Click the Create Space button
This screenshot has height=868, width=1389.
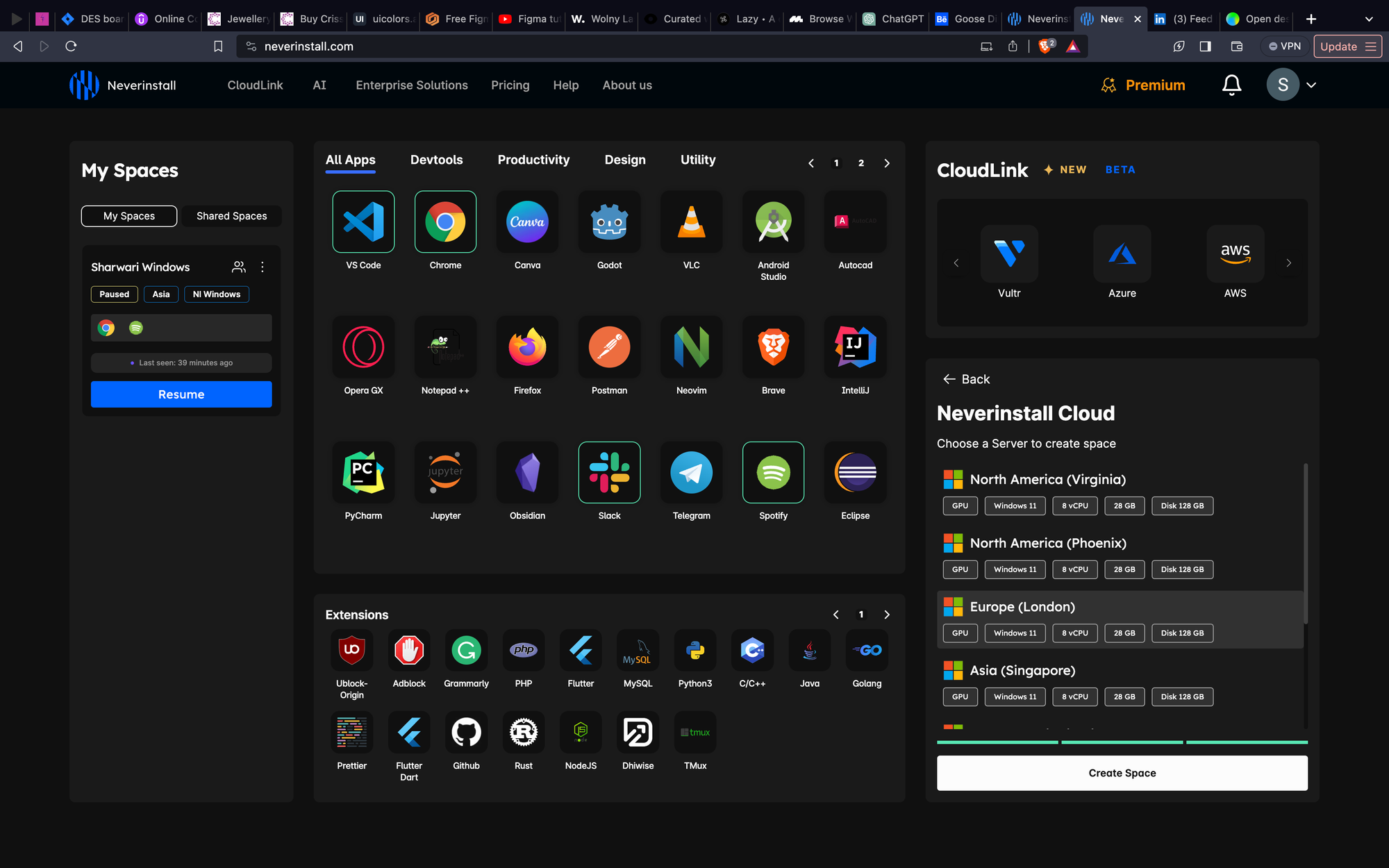(x=1122, y=773)
